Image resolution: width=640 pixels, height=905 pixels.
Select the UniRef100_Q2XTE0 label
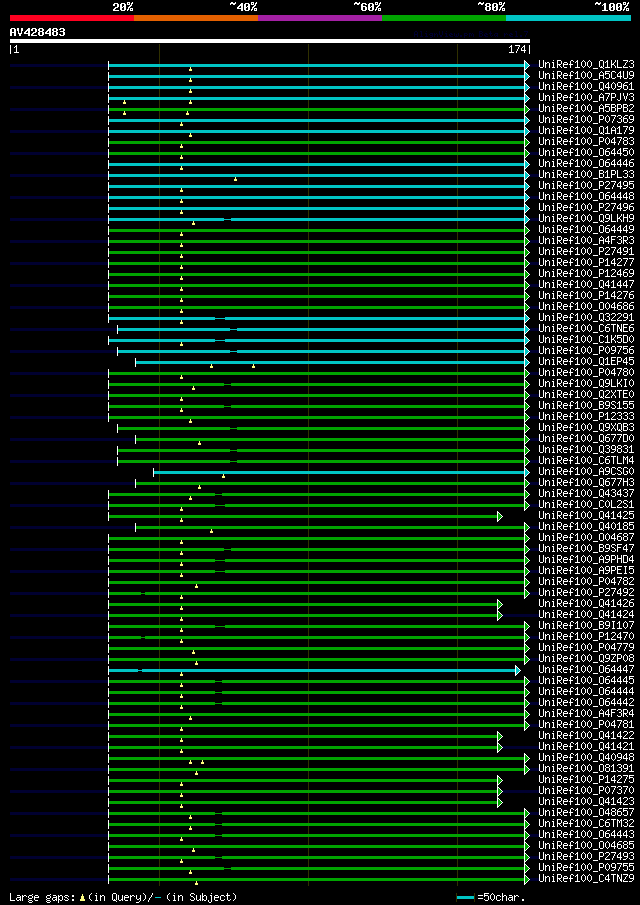click(586, 394)
